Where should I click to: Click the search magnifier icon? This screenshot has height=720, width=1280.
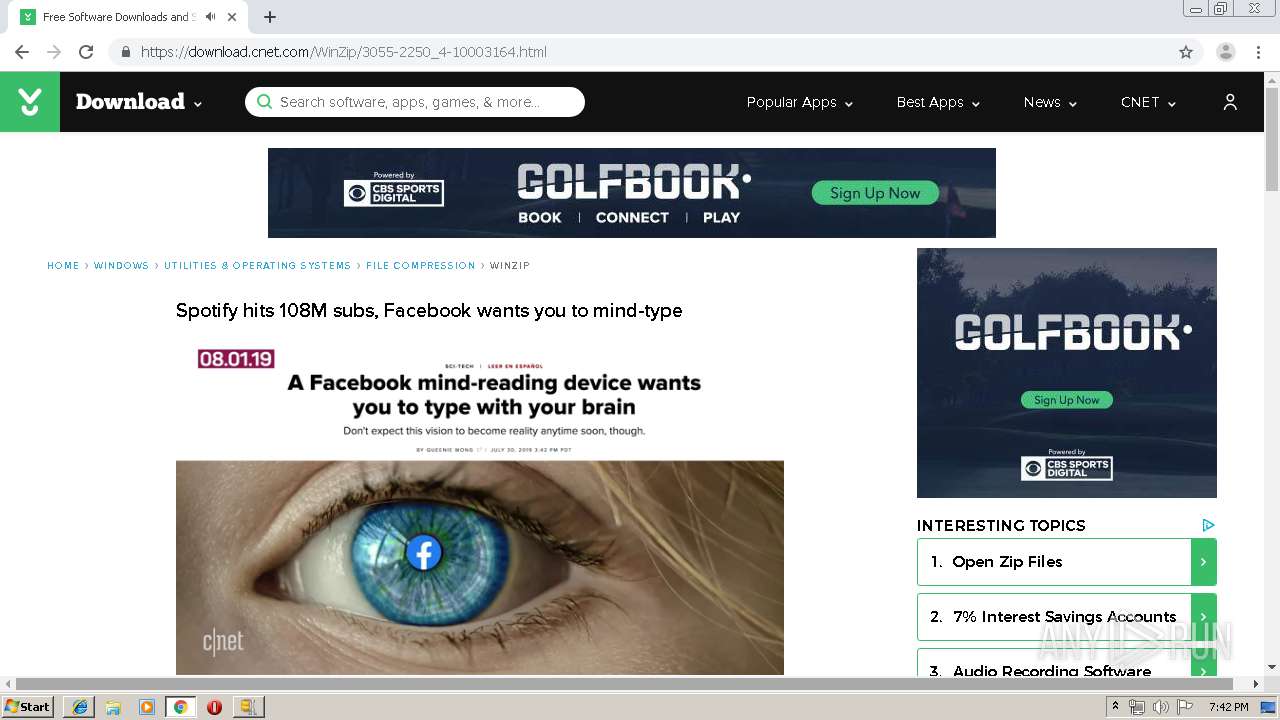tap(264, 102)
